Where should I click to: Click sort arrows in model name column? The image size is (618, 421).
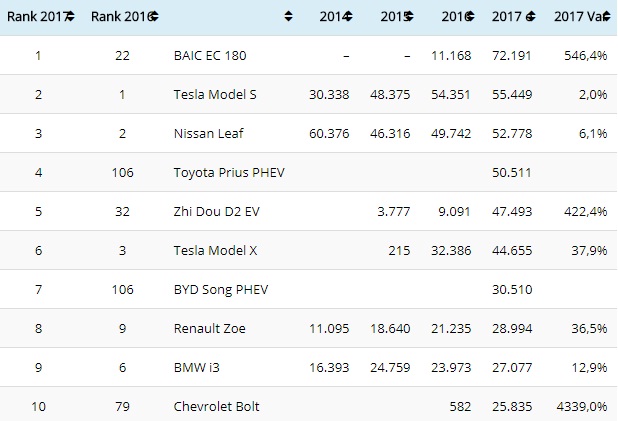(288, 16)
